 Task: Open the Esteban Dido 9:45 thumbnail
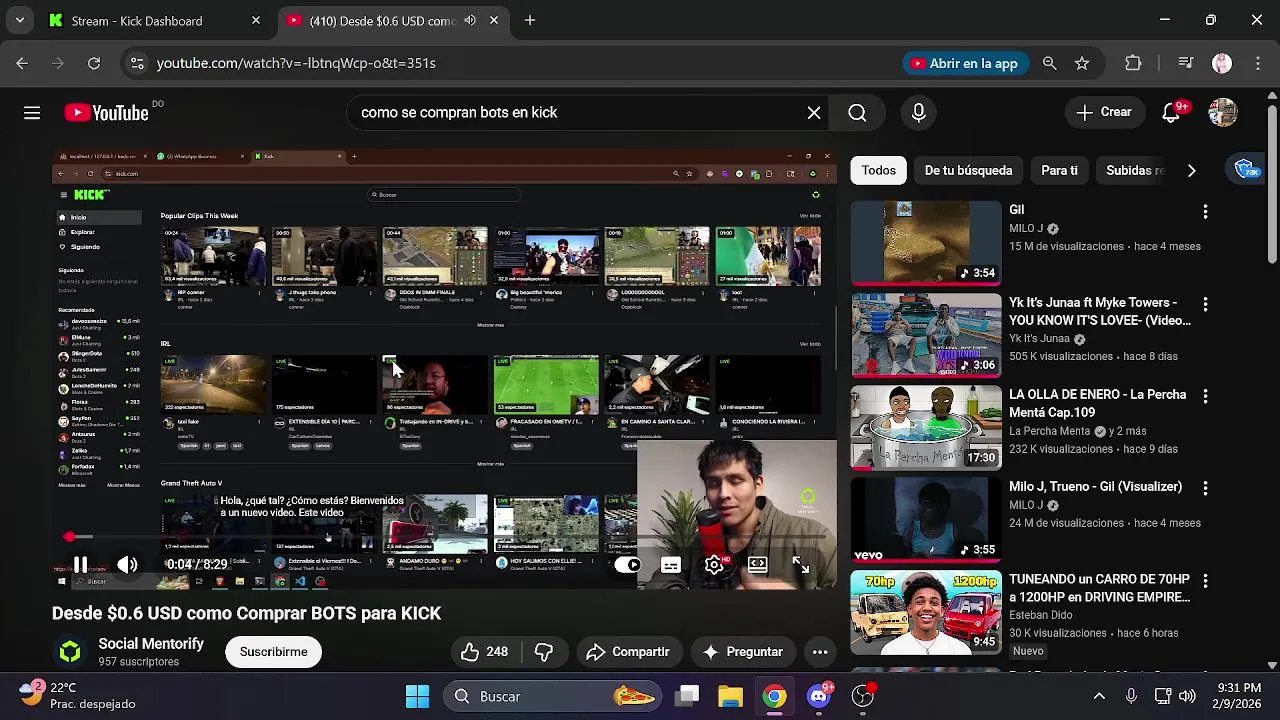(x=926, y=612)
